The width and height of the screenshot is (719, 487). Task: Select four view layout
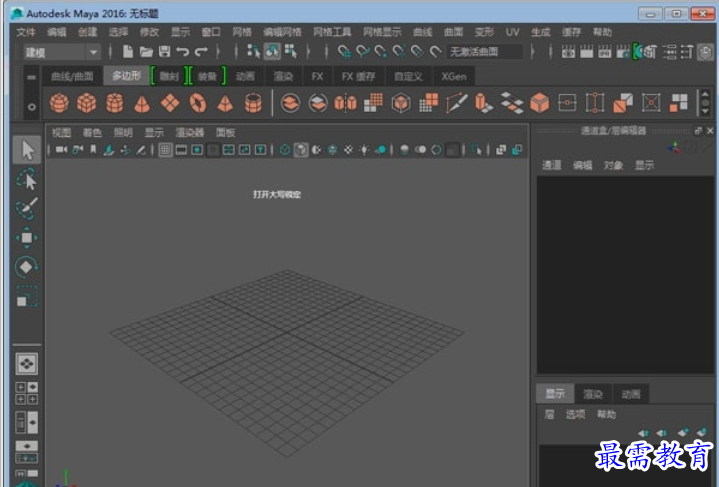pyautogui.click(x=27, y=393)
